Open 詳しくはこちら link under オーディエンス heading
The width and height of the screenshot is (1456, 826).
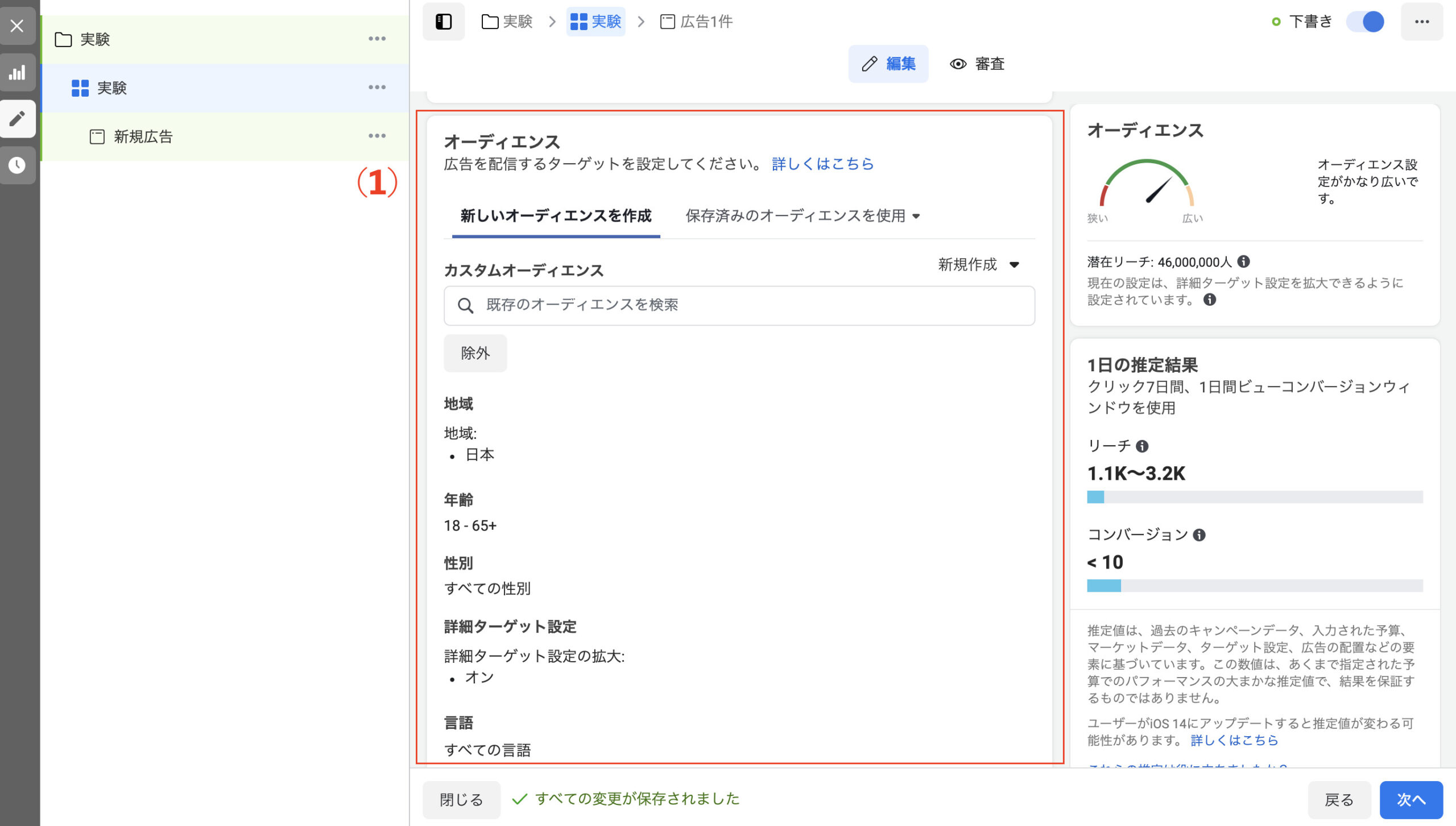click(x=822, y=164)
